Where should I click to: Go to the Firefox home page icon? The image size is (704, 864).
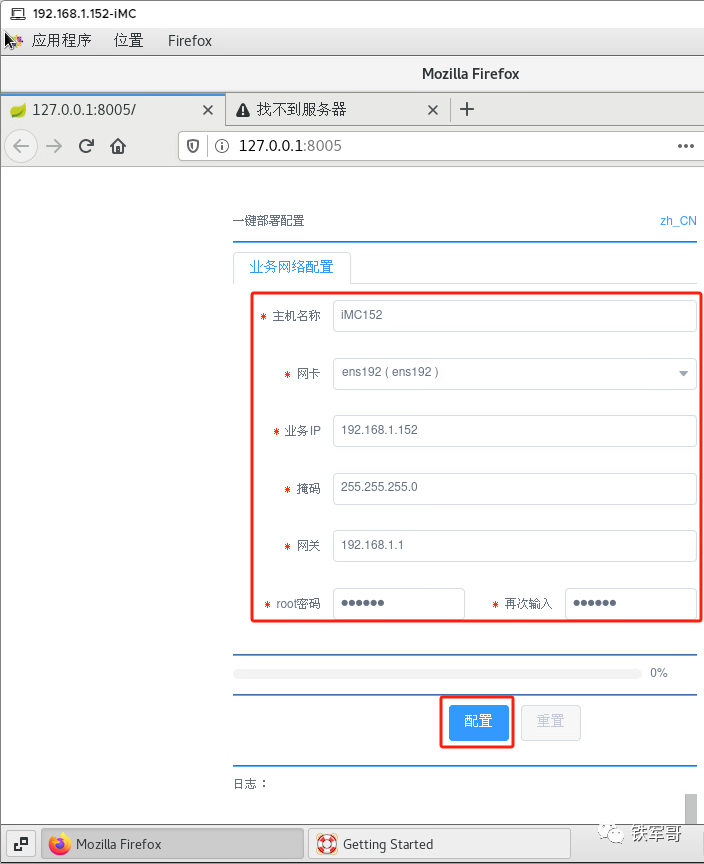118,146
